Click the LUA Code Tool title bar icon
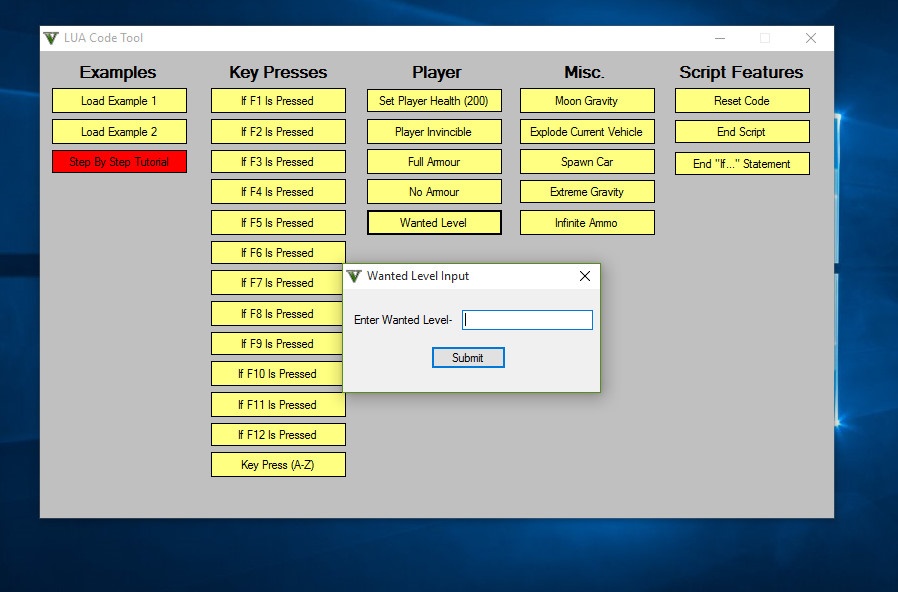898x592 pixels. (51, 38)
